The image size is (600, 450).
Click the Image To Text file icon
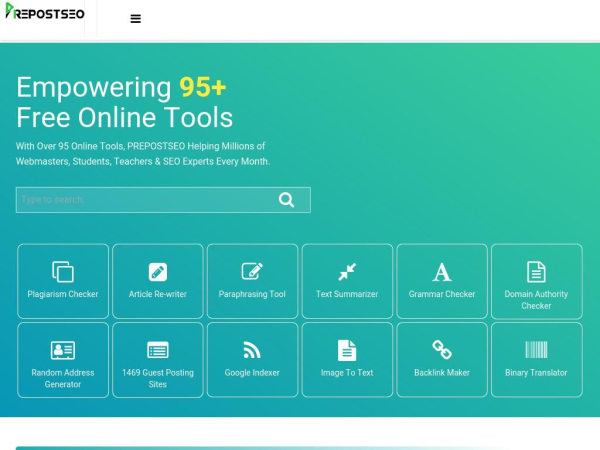tap(347, 350)
